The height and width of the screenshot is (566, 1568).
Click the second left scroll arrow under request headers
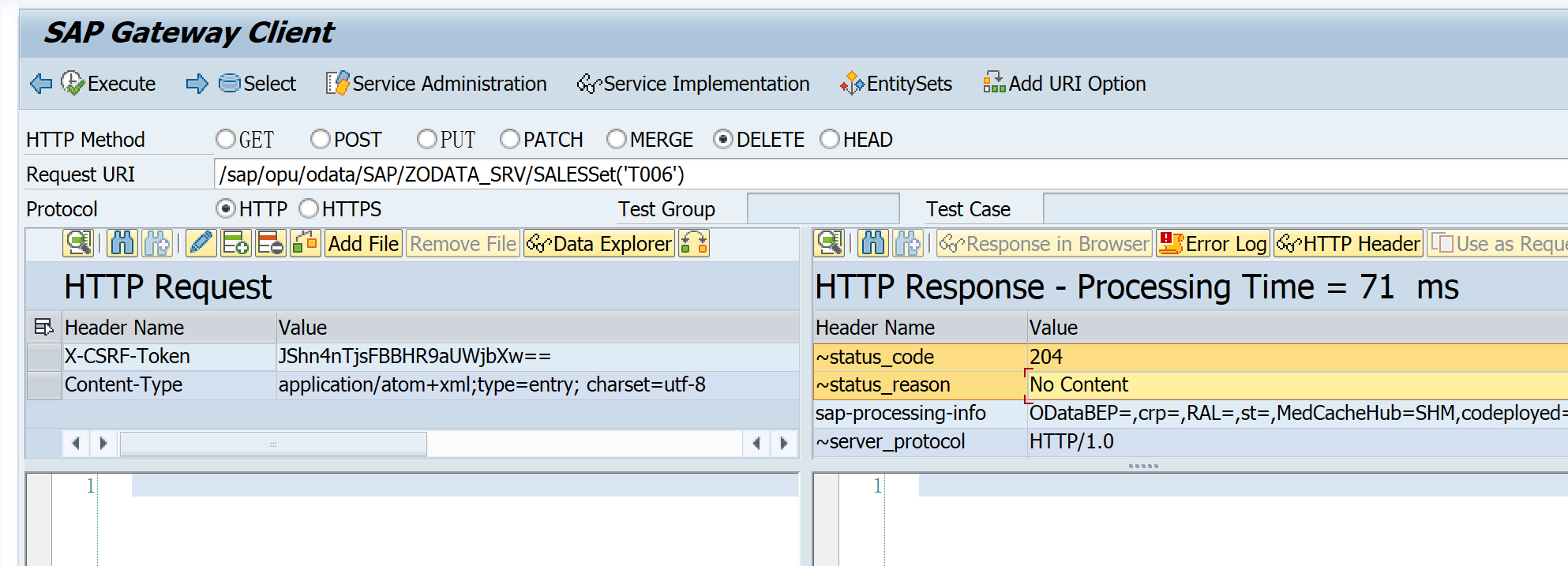[756, 444]
